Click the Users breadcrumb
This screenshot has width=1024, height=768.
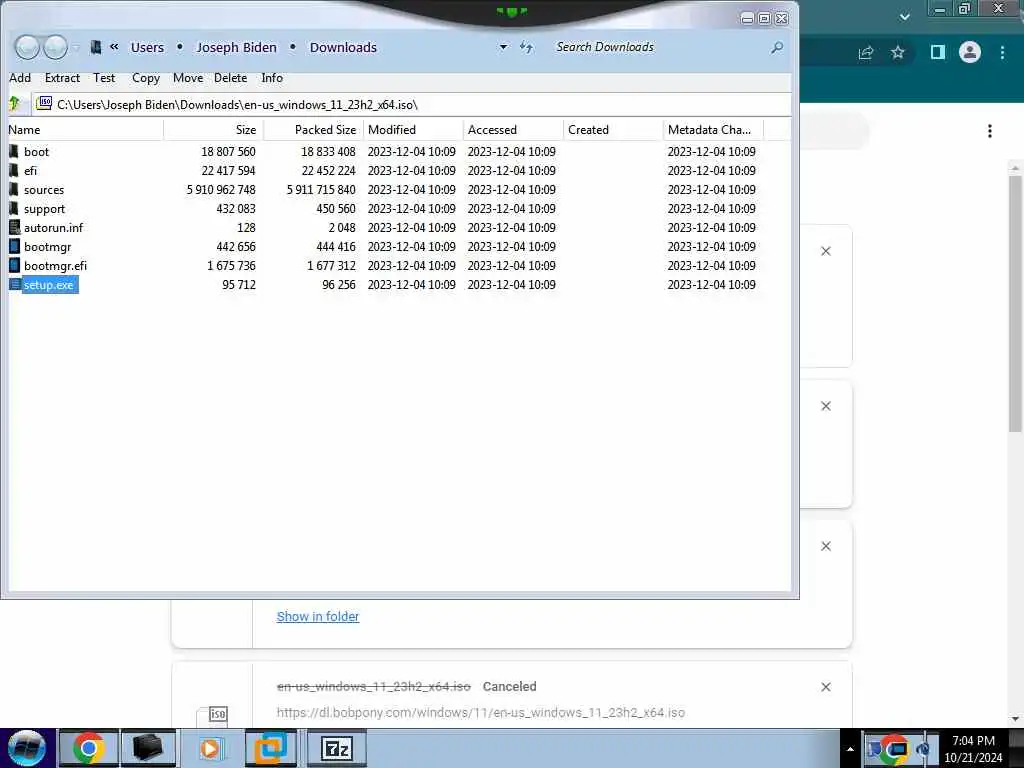[x=148, y=47]
